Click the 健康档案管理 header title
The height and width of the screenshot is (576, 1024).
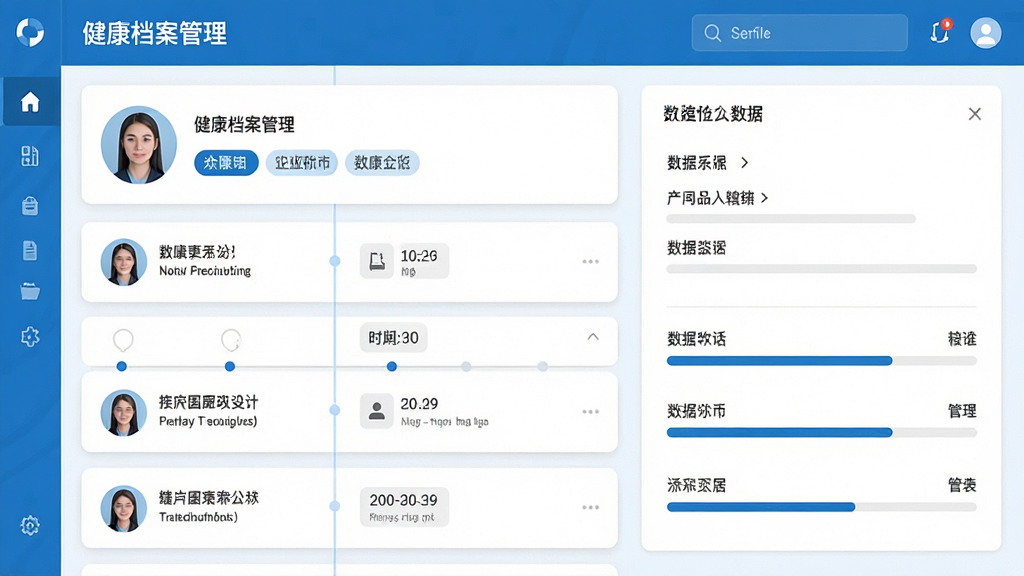[x=155, y=33]
